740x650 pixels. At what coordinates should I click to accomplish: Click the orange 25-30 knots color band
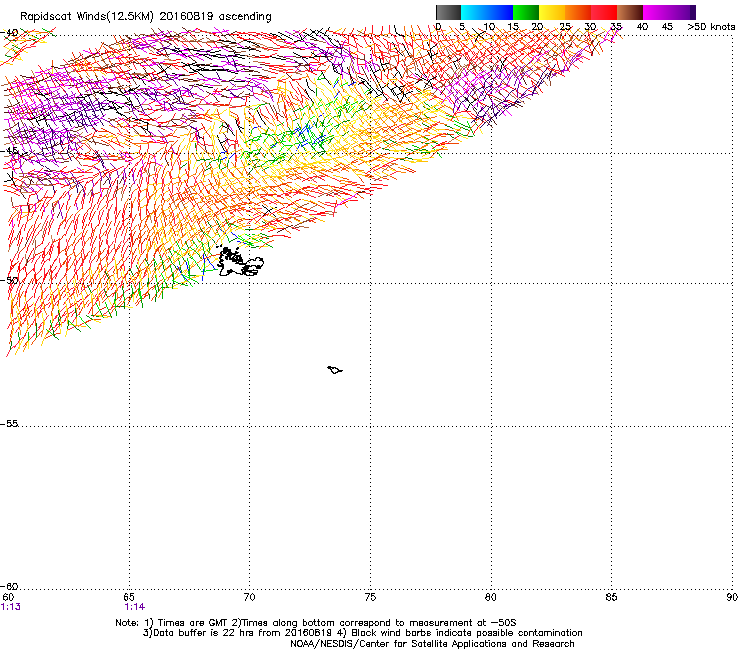tap(578, 12)
